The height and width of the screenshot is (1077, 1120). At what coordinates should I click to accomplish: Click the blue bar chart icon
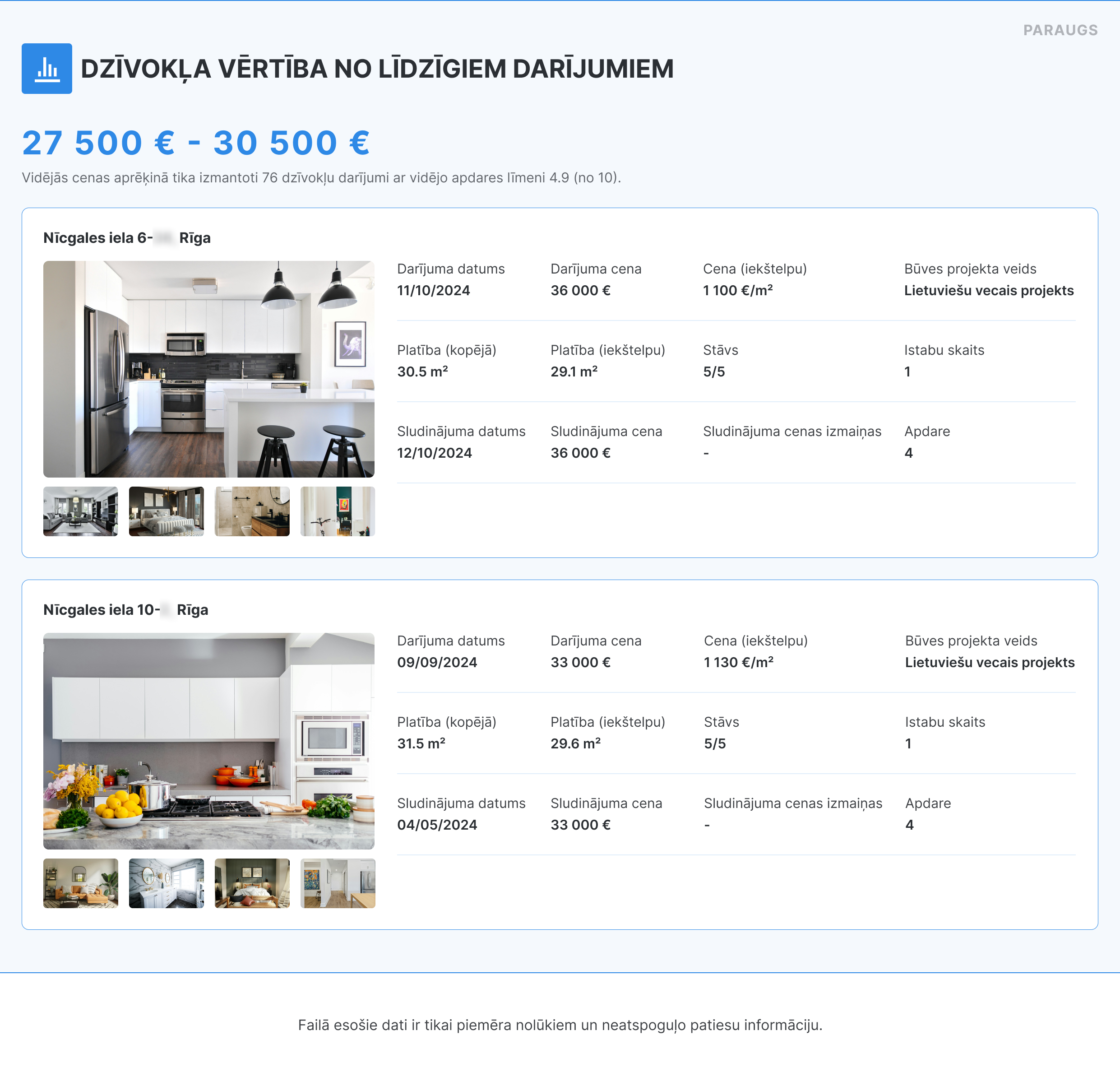click(x=47, y=69)
